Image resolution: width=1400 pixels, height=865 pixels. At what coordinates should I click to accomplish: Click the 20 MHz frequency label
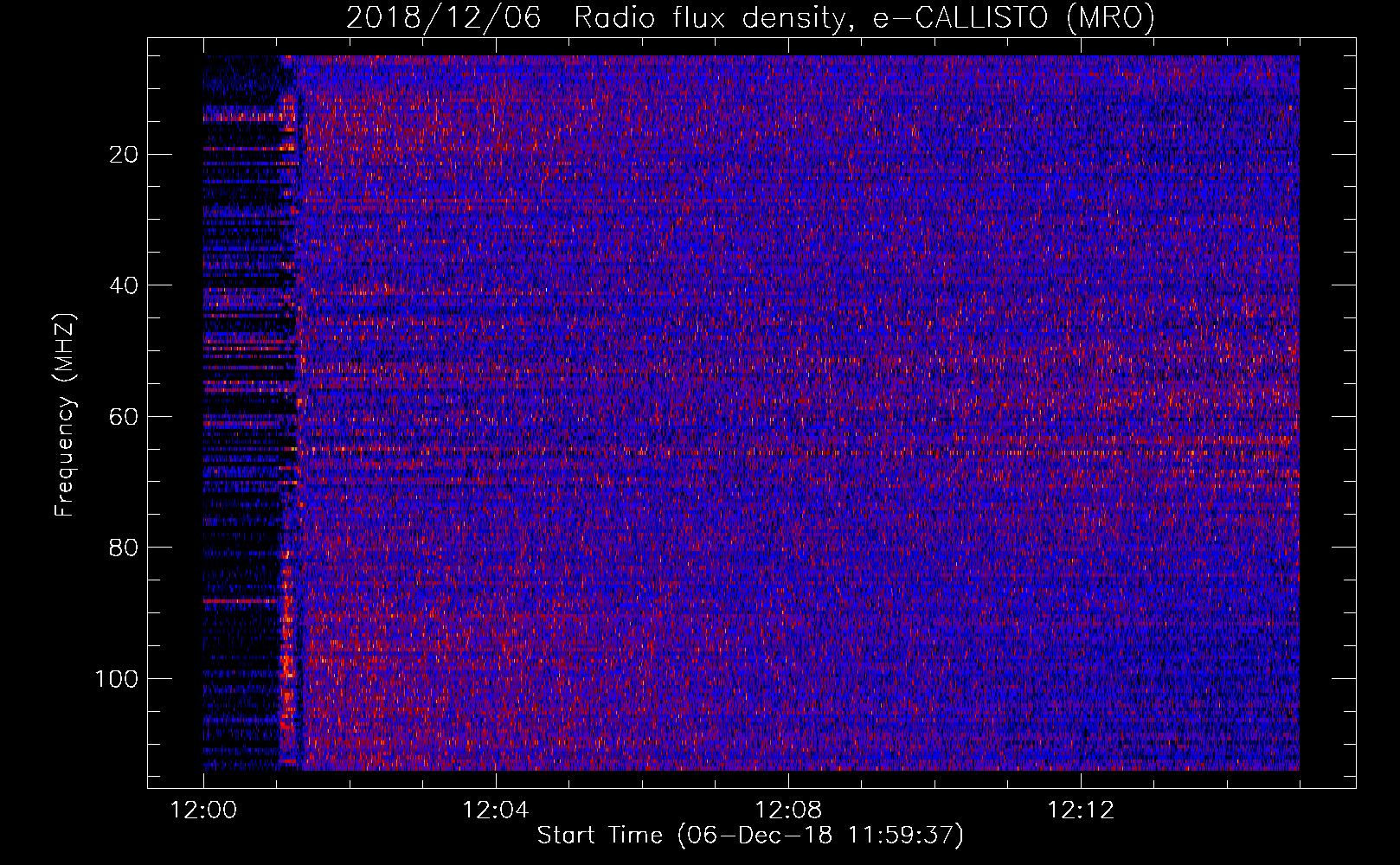125,155
